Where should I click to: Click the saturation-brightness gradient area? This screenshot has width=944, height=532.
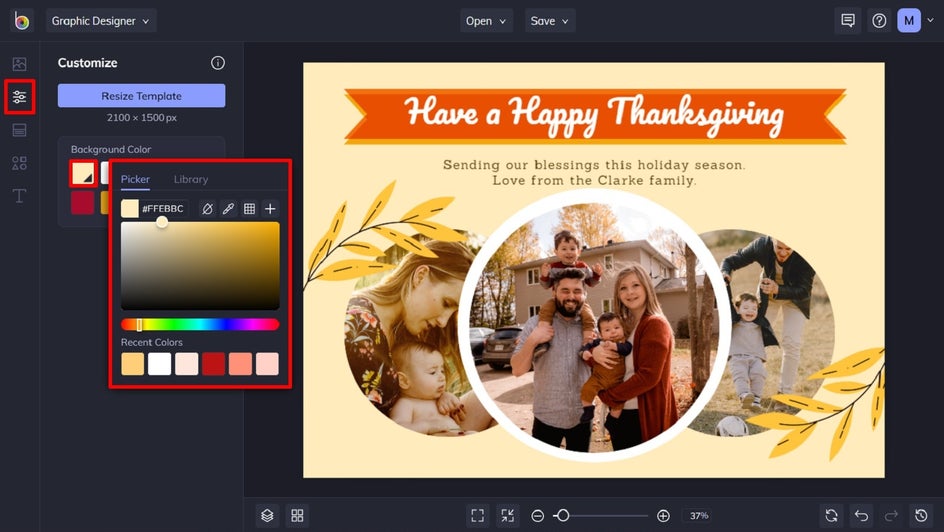click(x=200, y=265)
